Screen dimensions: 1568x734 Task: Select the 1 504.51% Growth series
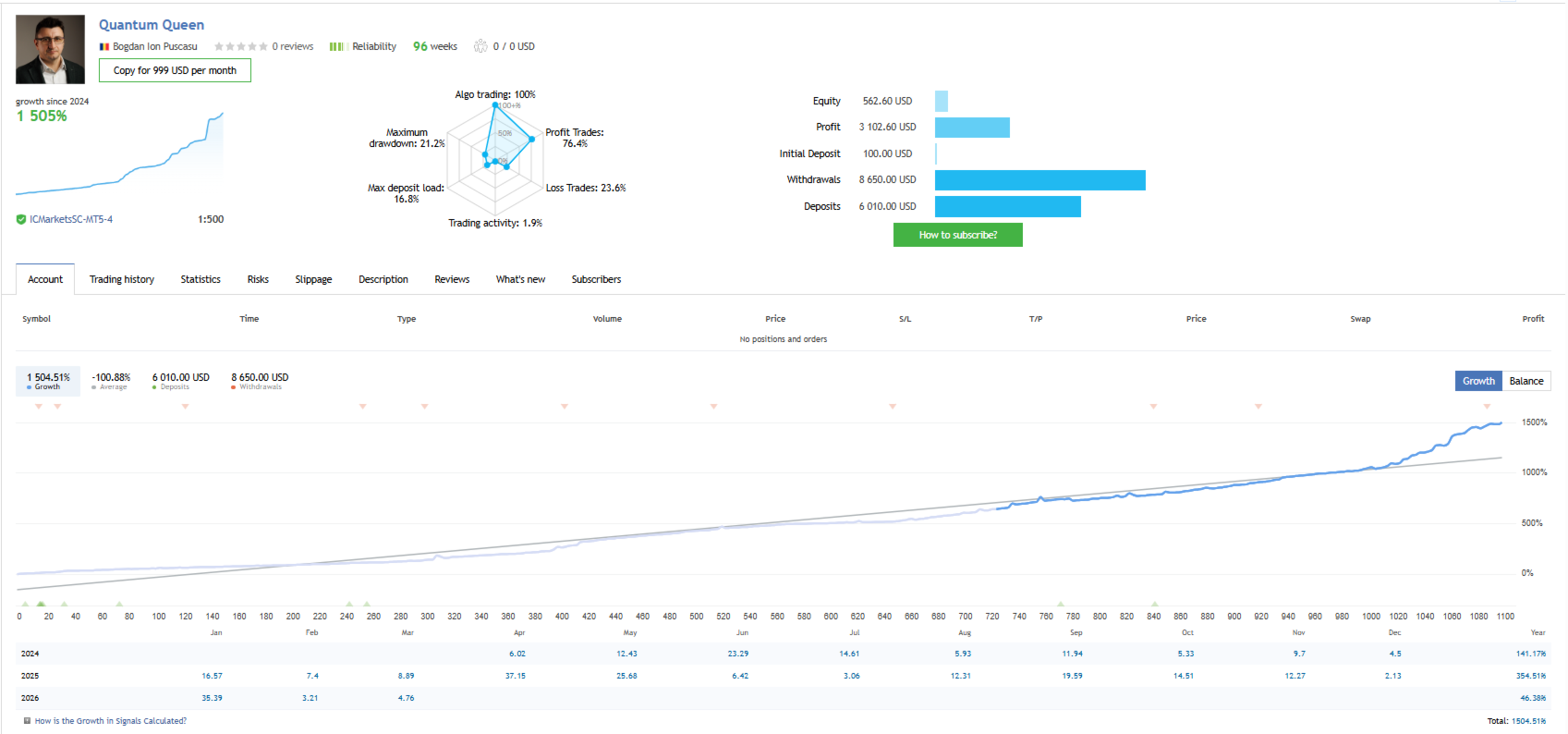coord(48,381)
